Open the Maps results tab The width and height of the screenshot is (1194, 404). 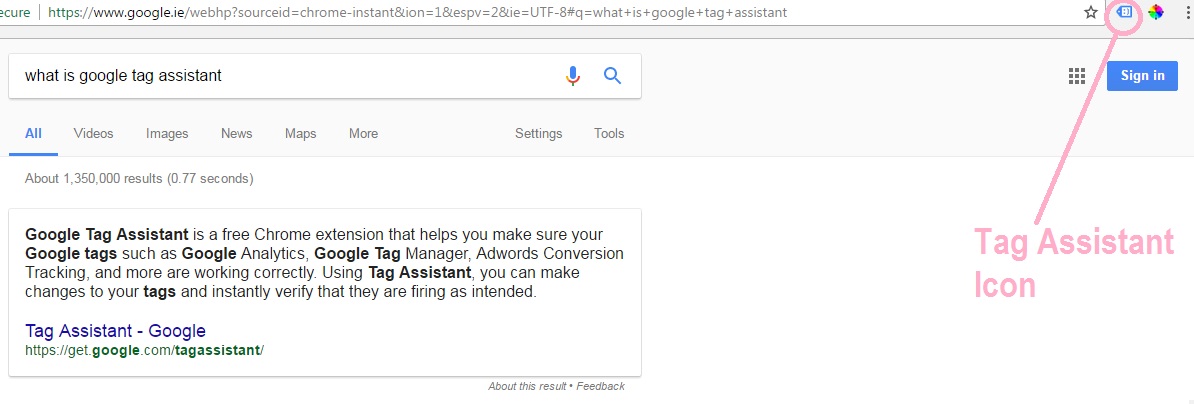click(x=301, y=133)
